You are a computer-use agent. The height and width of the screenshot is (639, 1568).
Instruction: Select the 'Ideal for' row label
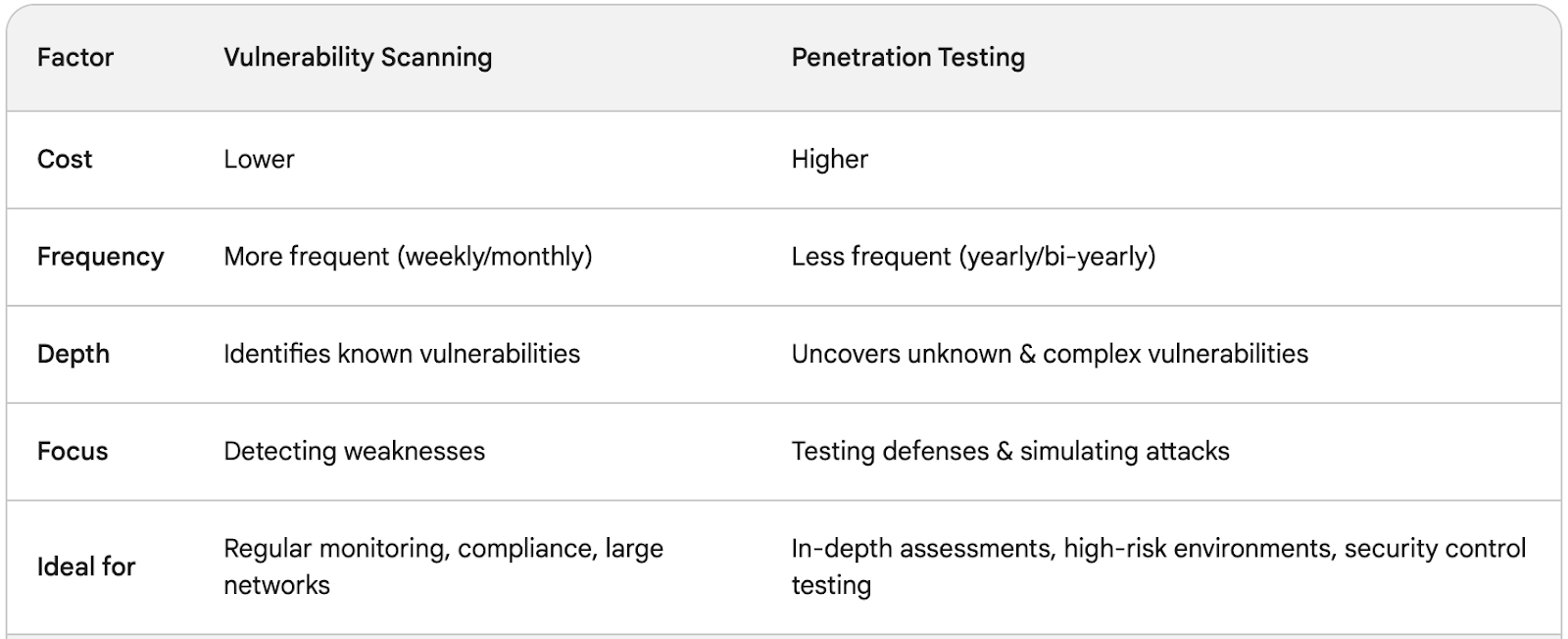coord(86,566)
